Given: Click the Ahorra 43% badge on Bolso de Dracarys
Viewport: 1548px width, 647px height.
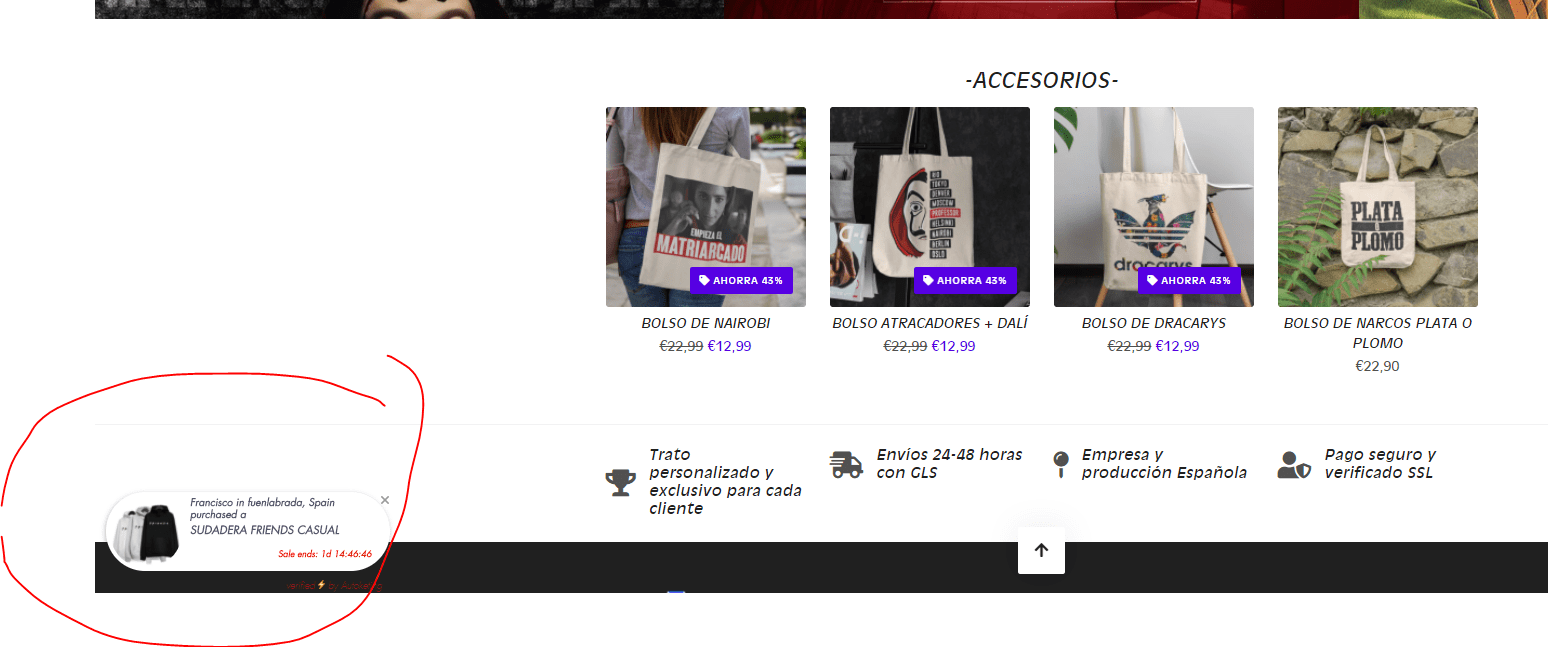Looking at the screenshot, I should pos(1189,280).
